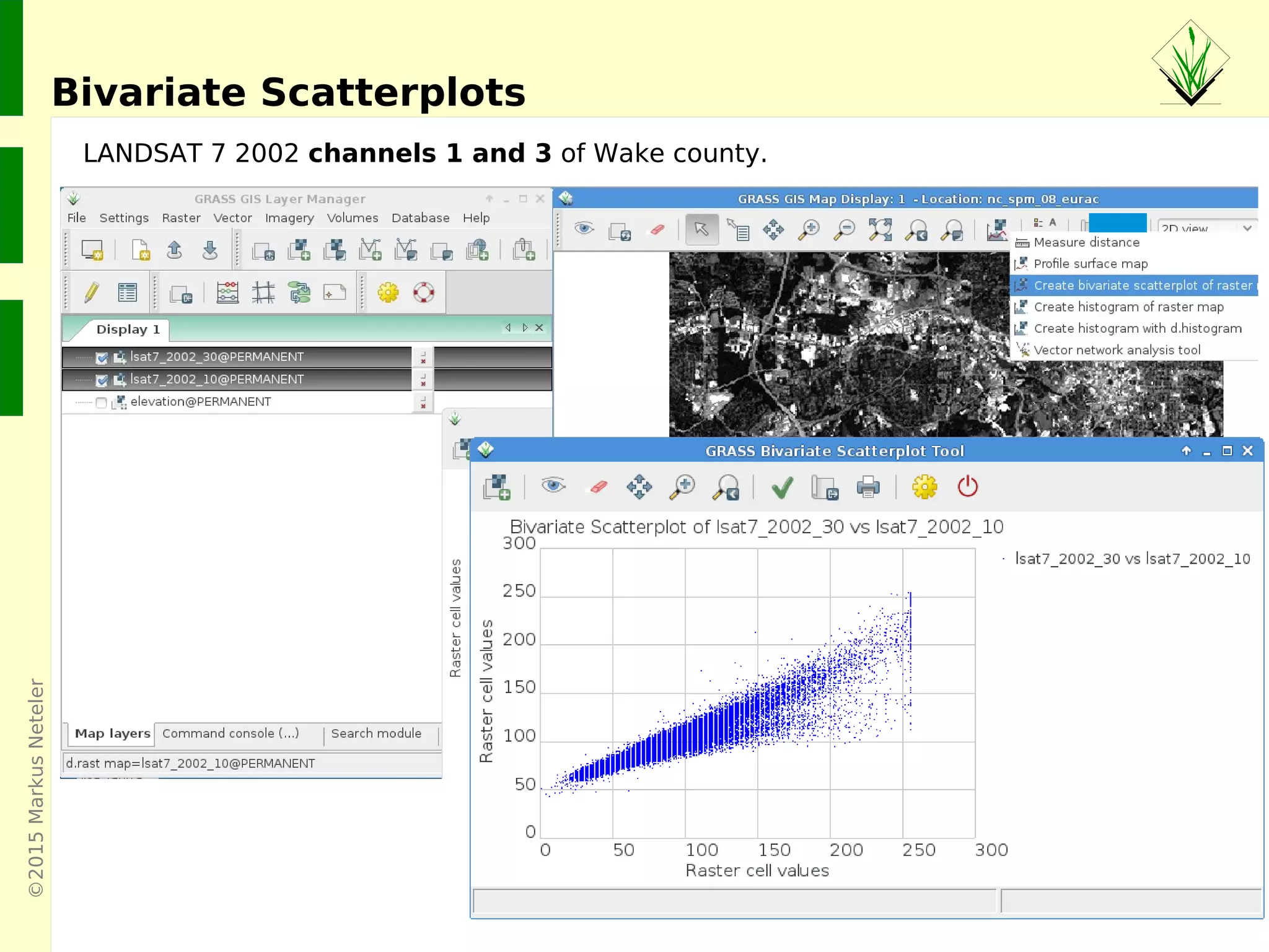Quit Scatterplot Tool with red power icon

pos(967,487)
